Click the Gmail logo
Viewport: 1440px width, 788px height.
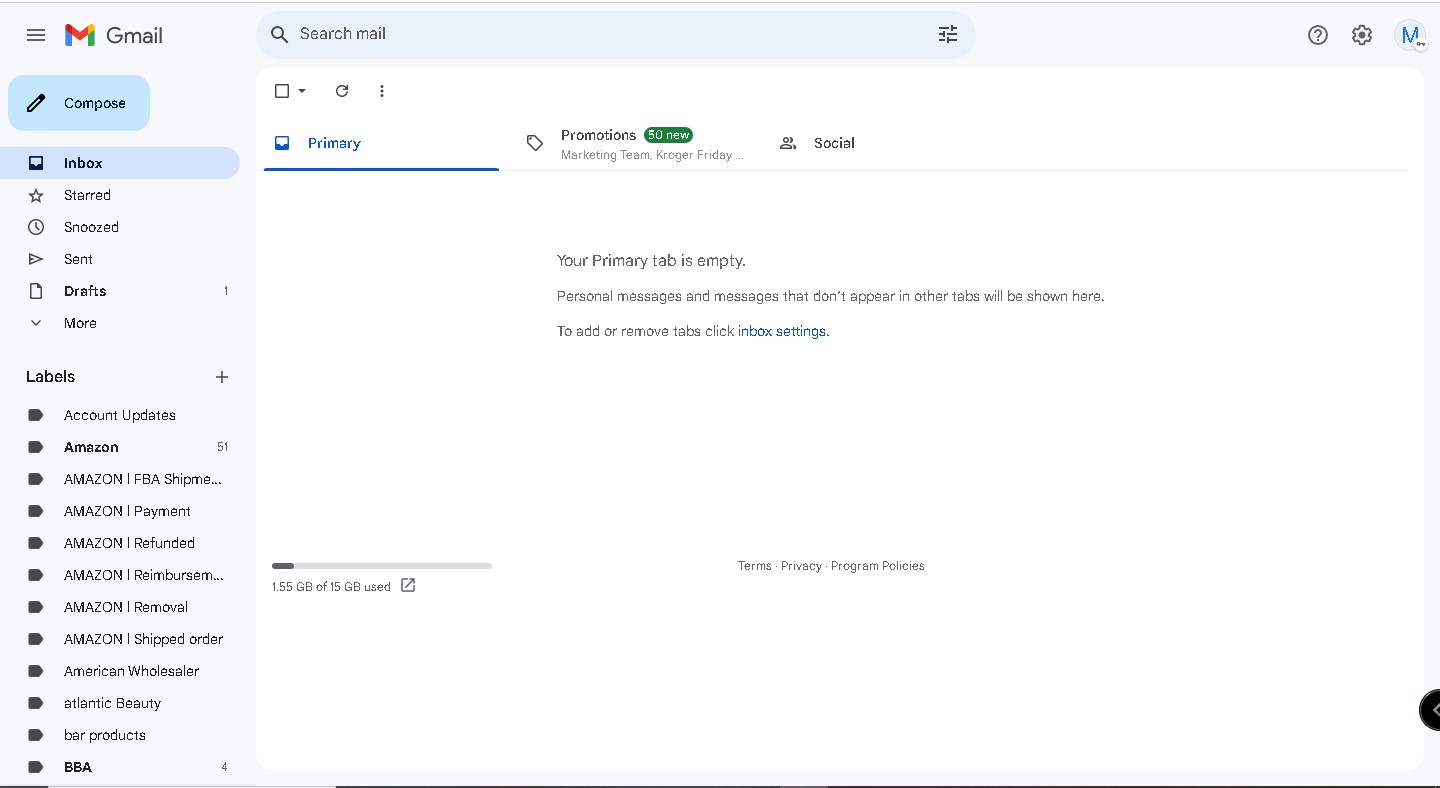[113, 35]
